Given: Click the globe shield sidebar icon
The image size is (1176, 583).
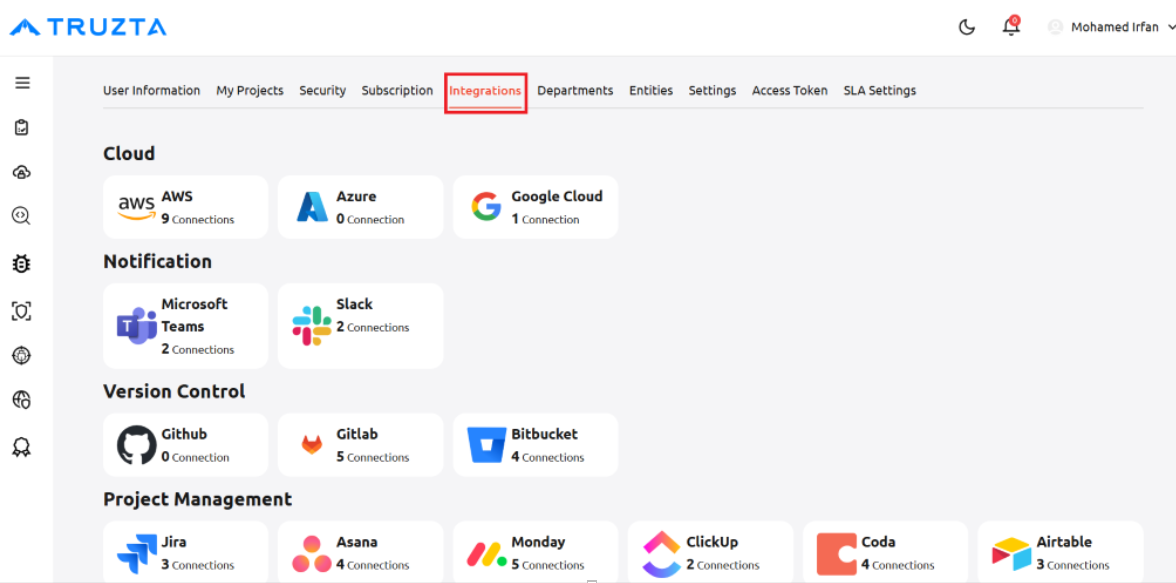Looking at the screenshot, I should 22,400.
